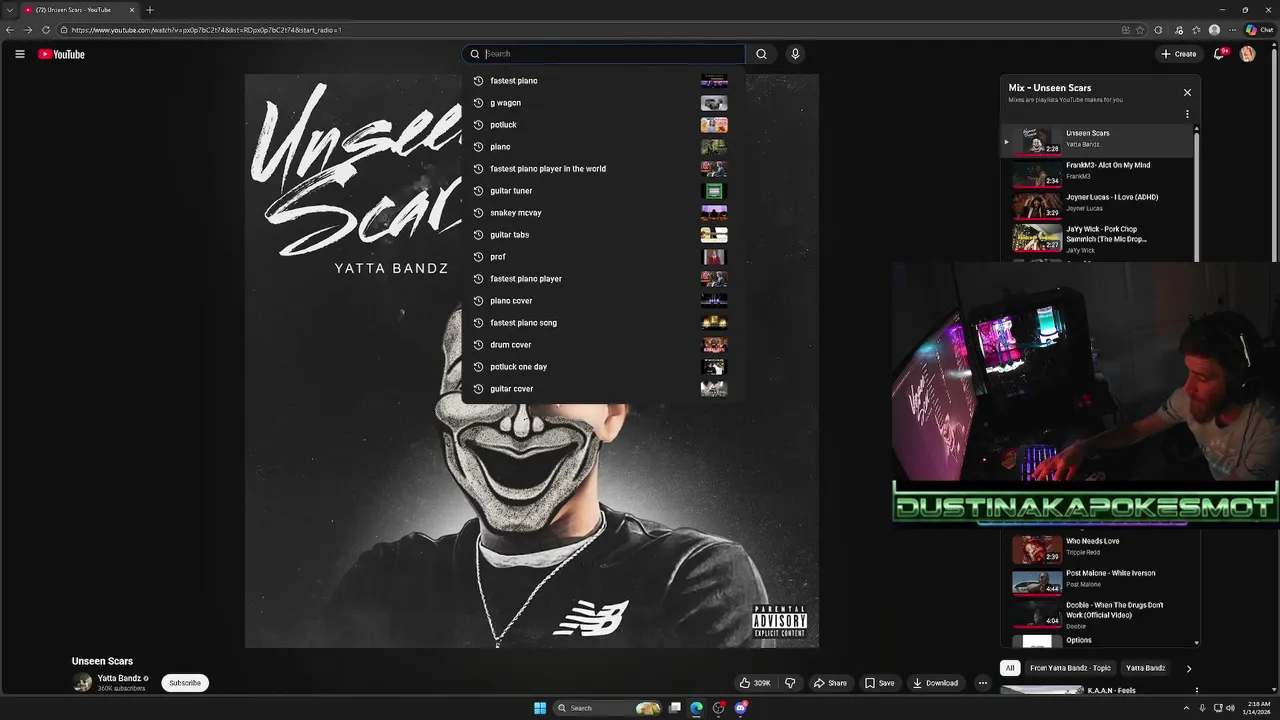Viewport: 1280px width, 720px height.
Task: Select the "snakey mcvay" suggestion
Action: point(601,213)
